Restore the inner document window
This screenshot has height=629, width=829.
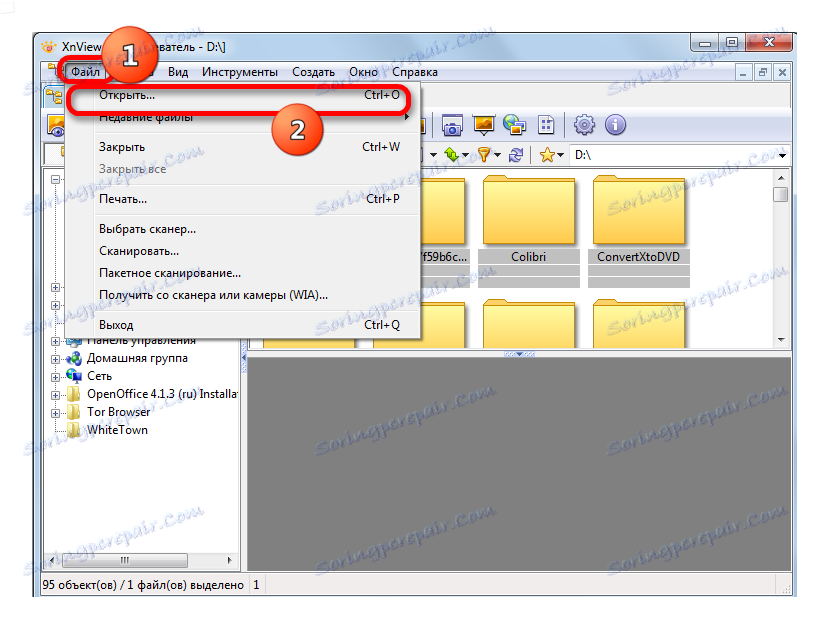coord(762,72)
